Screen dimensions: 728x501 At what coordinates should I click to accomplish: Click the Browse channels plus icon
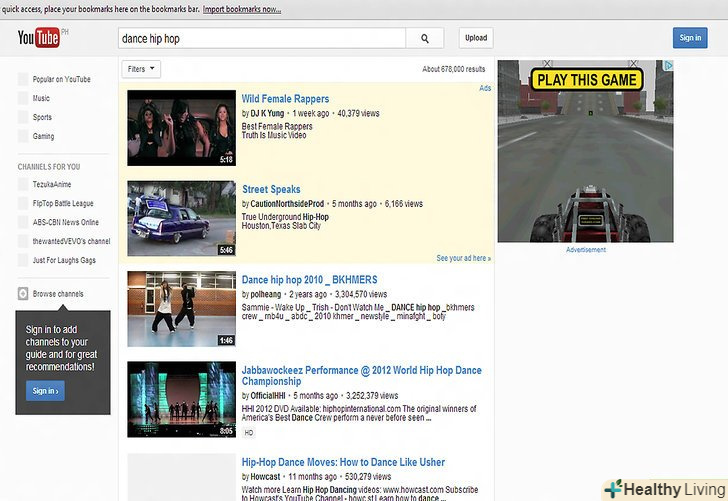coord(23,294)
